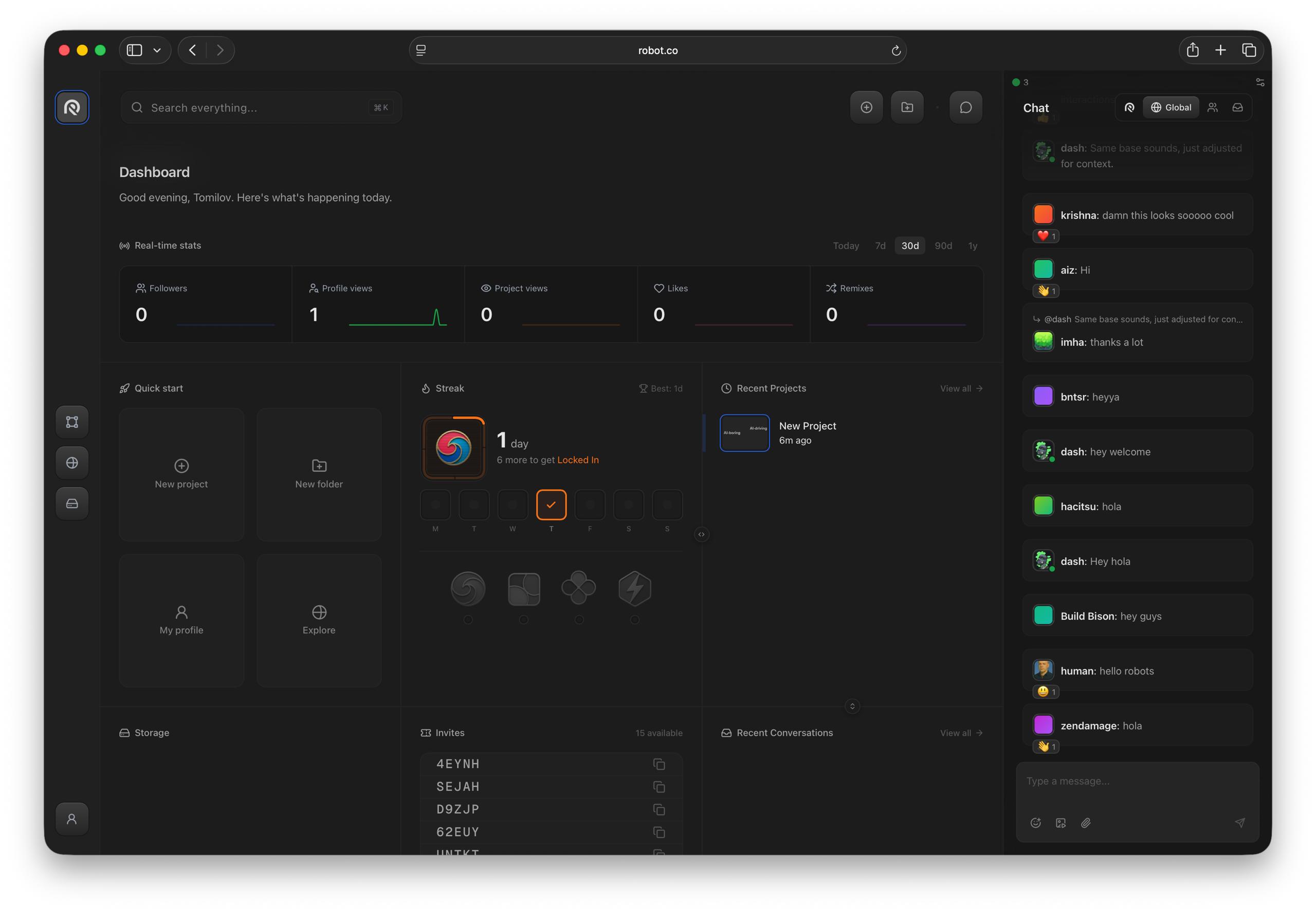The height and width of the screenshot is (913, 1316).
Task: Click the swirl streak badge
Action: 468,589
